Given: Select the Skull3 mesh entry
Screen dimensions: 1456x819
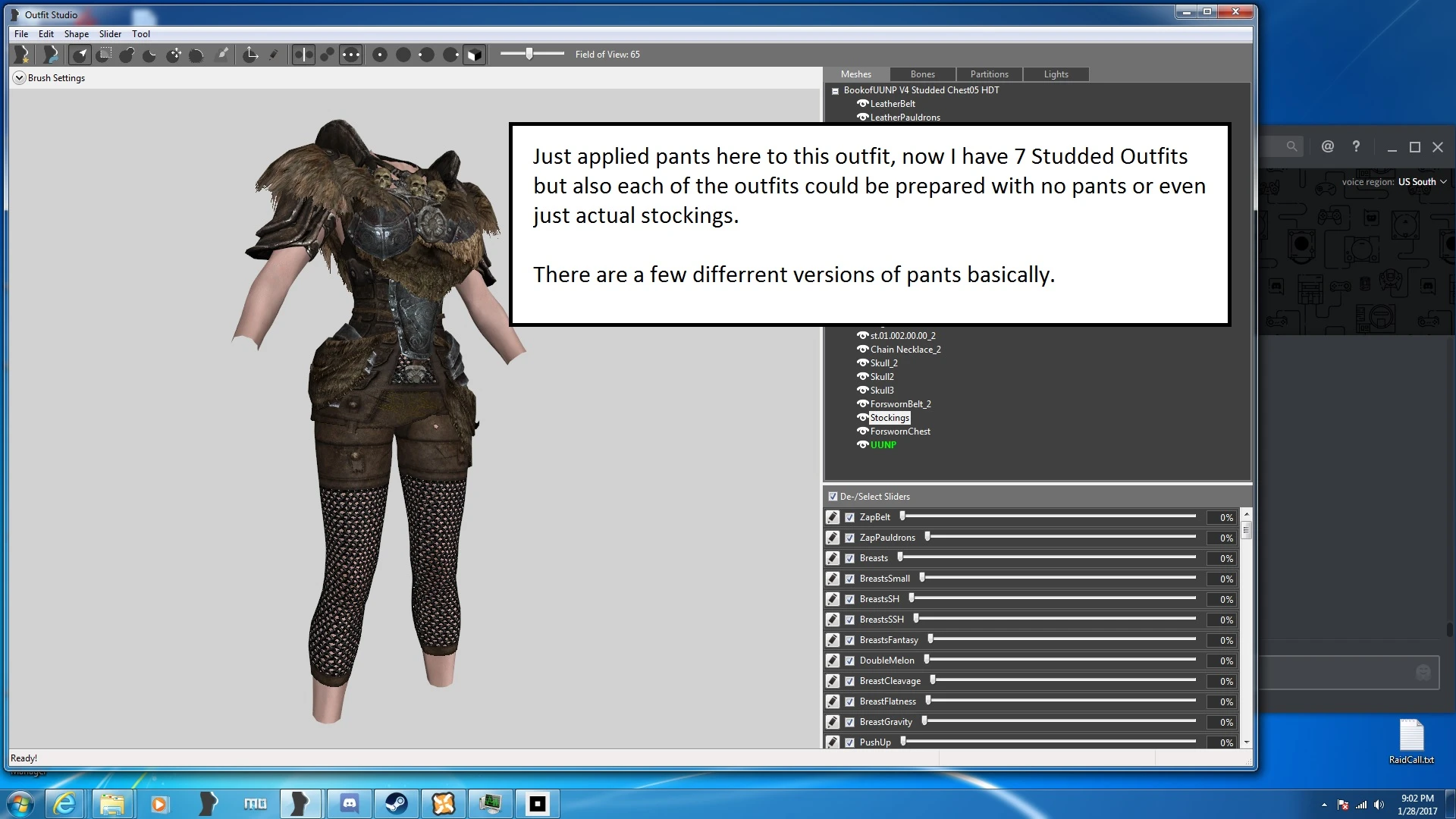Looking at the screenshot, I should [x=882, y=391].
